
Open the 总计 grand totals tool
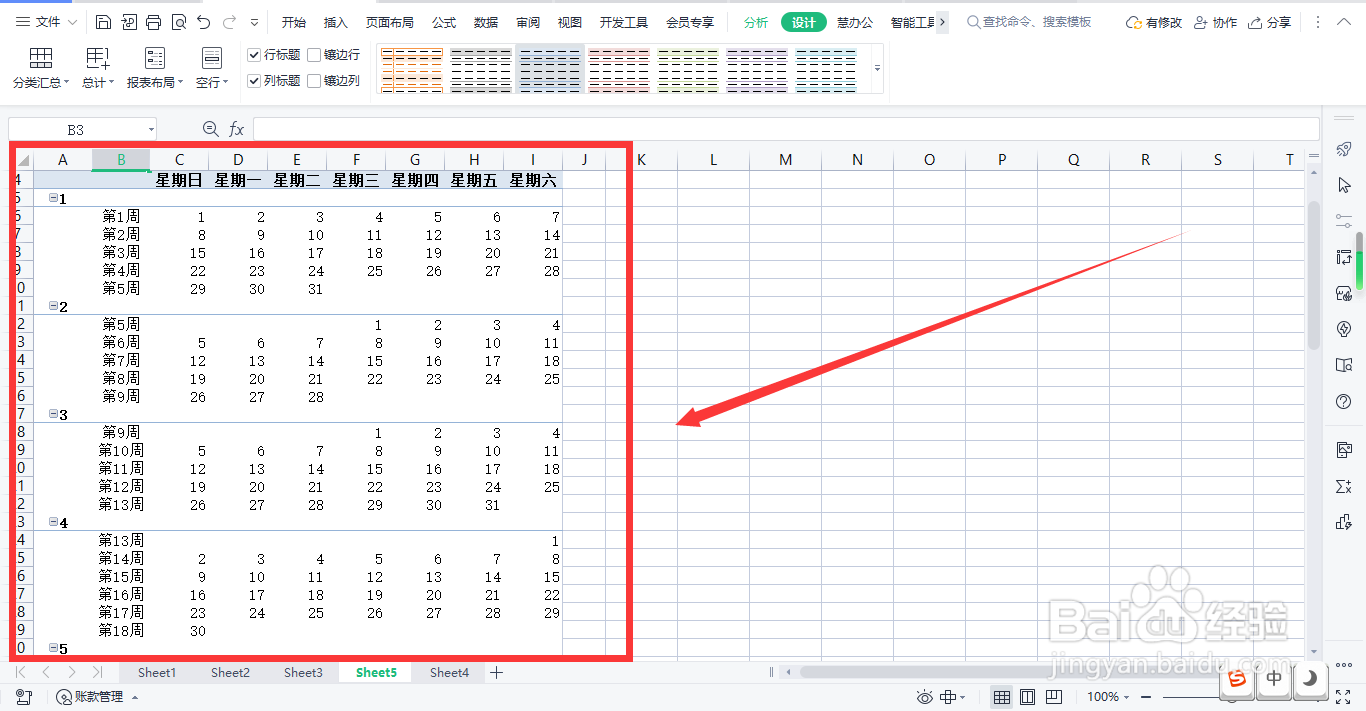[x=98, y=69]
